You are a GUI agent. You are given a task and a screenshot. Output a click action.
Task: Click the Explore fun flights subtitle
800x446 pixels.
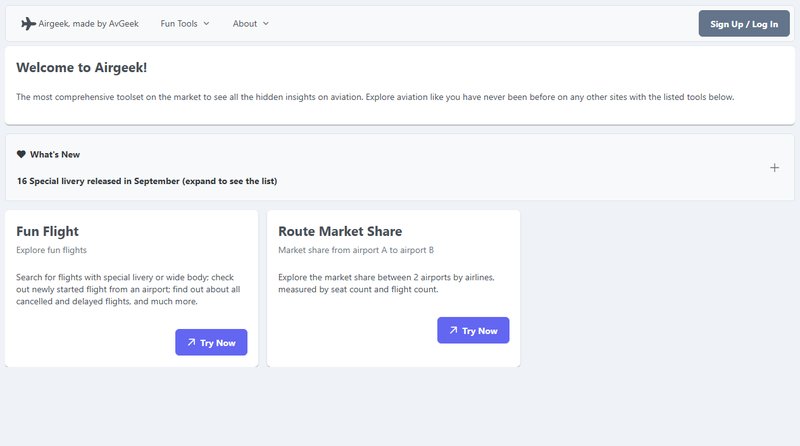[52, 250]
